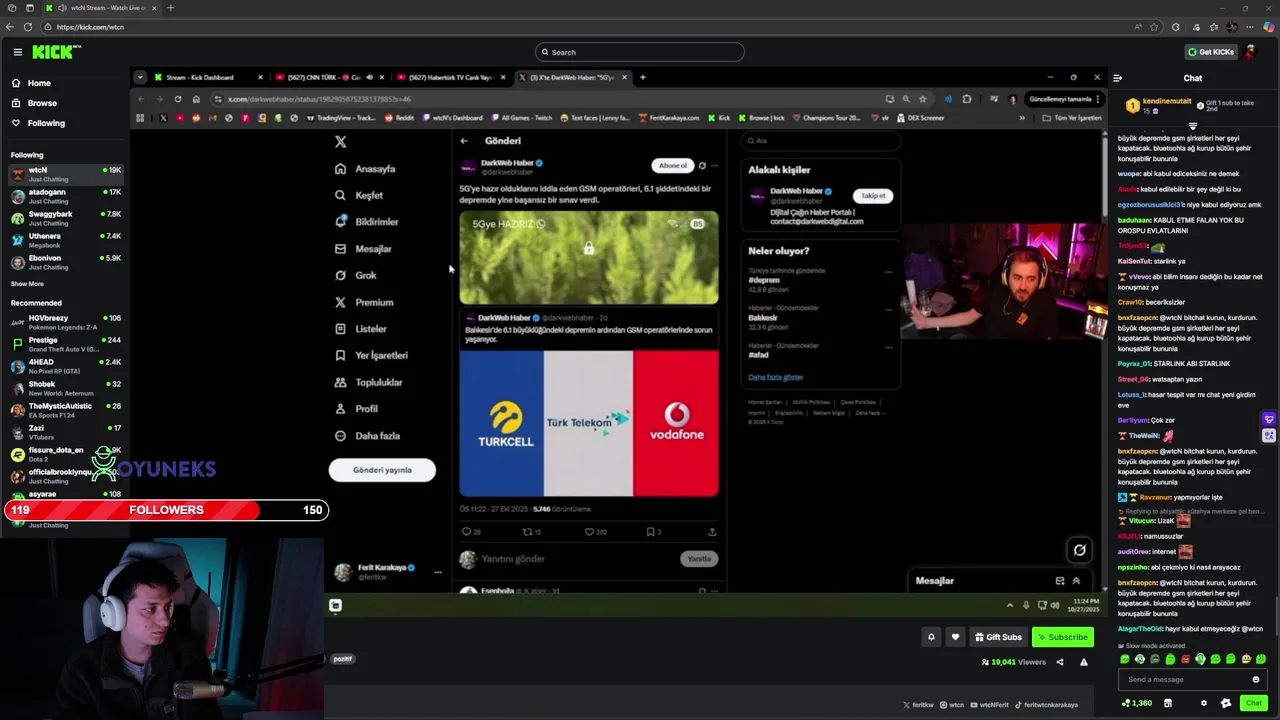Open chat settings gear icon

click(1203, 703)
